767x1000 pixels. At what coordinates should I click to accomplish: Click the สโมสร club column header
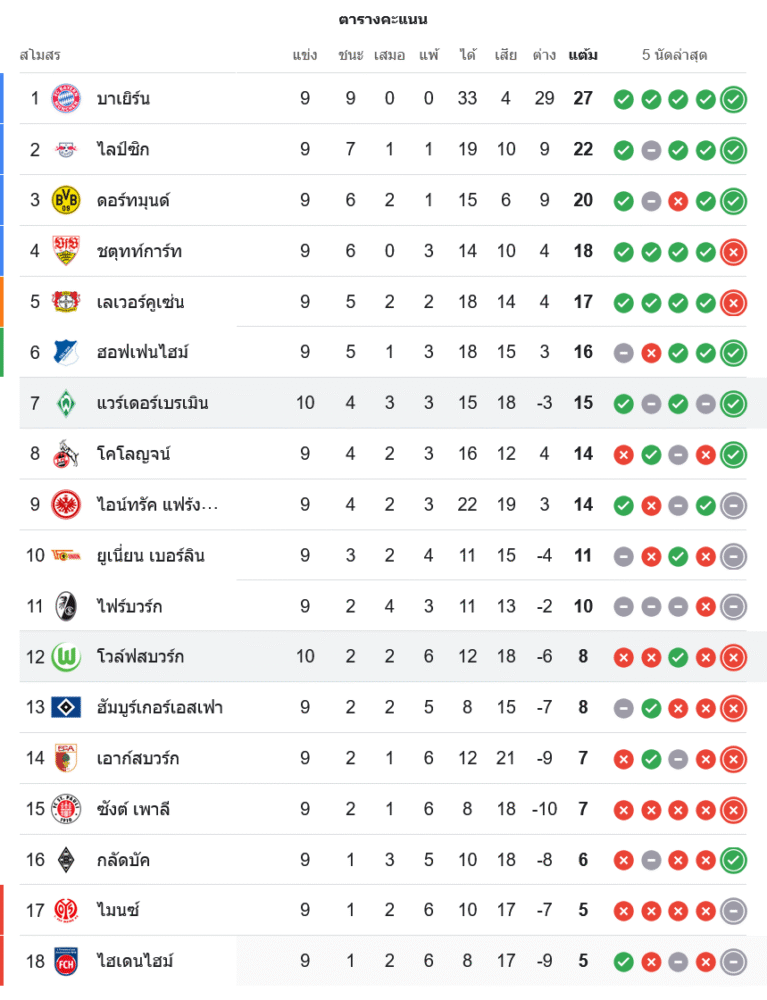tap(40, 55)
